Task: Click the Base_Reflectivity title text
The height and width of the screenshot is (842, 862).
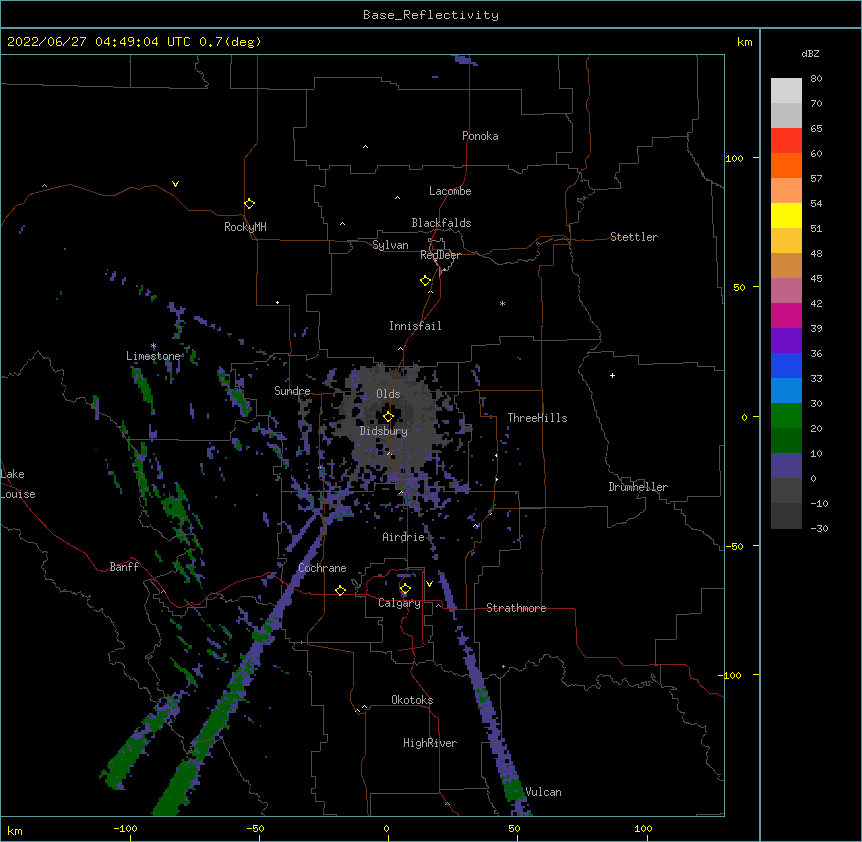Action: click(x=431, y=15)
